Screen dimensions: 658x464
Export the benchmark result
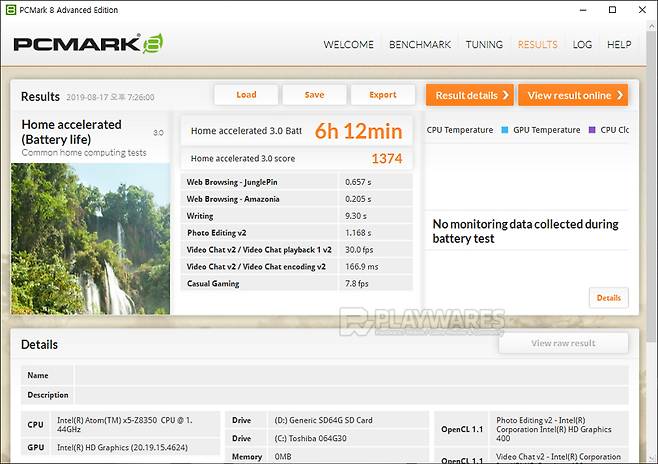click(x=383, y=95)
